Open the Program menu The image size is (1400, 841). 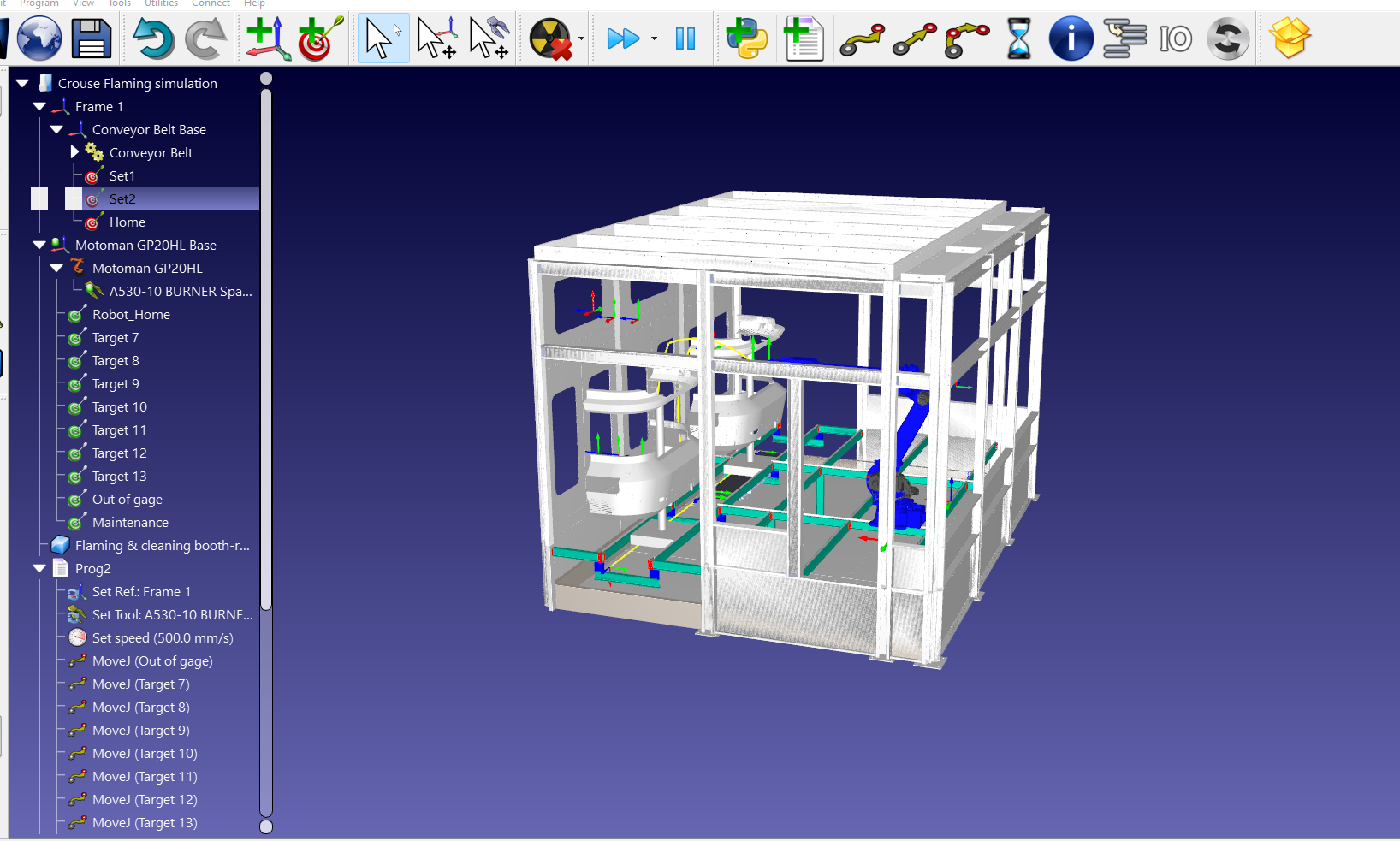(x=39, y=3)
